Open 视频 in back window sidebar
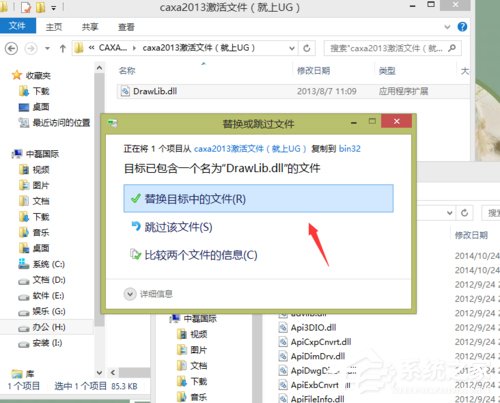 point(192,334)
